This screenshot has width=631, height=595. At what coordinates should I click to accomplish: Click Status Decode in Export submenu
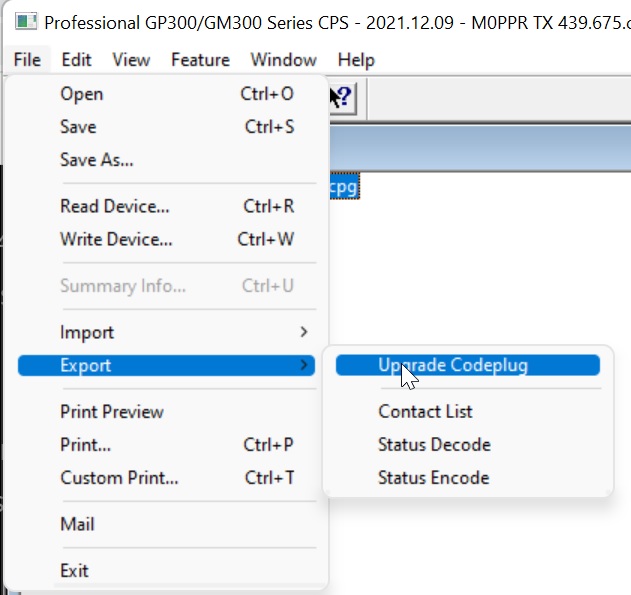coord(468,445)
